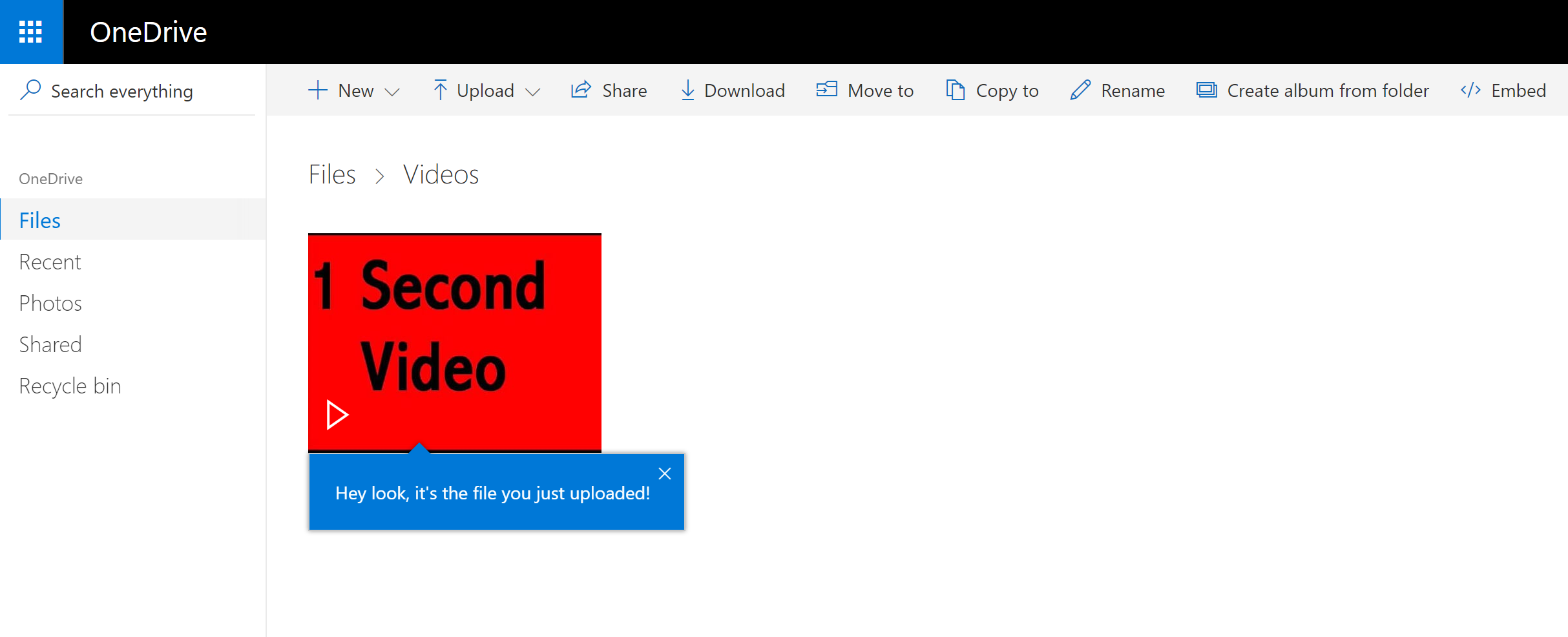Click the search magnifier icon

[30, 90]
